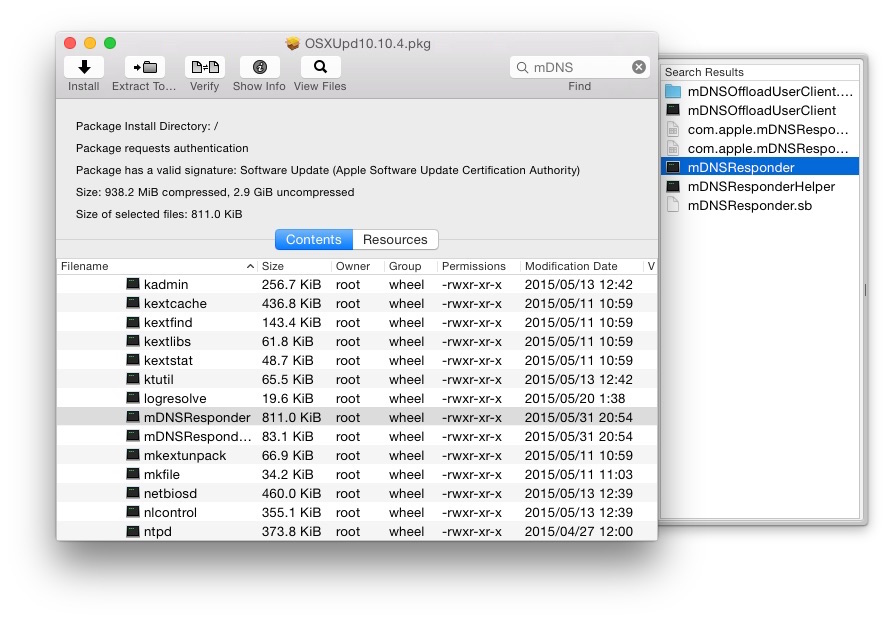This screenshot has height=621, width=885.
Task: Select the ktutil file icon
Action: click(x=133, y=379)
